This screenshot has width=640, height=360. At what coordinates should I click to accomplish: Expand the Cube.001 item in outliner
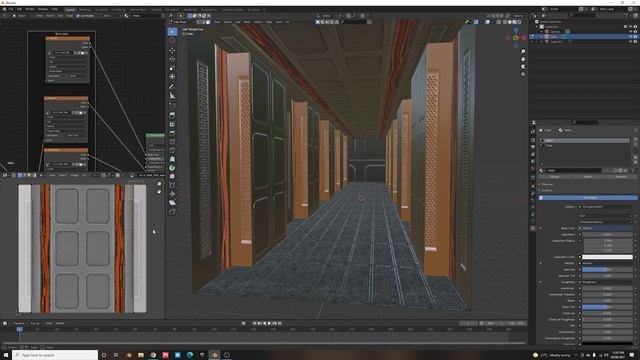[542, 42]
